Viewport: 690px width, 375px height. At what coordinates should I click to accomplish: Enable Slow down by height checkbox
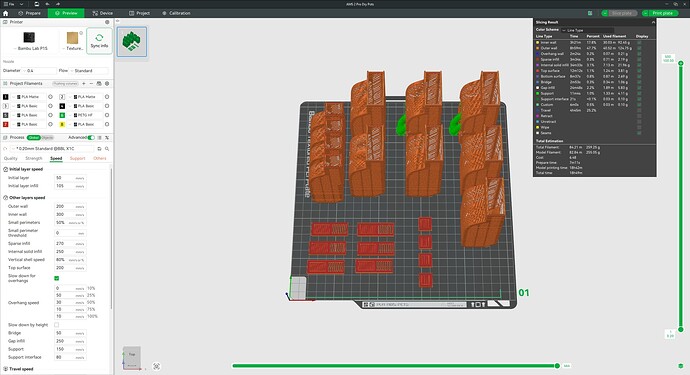(x=56, y=325)
